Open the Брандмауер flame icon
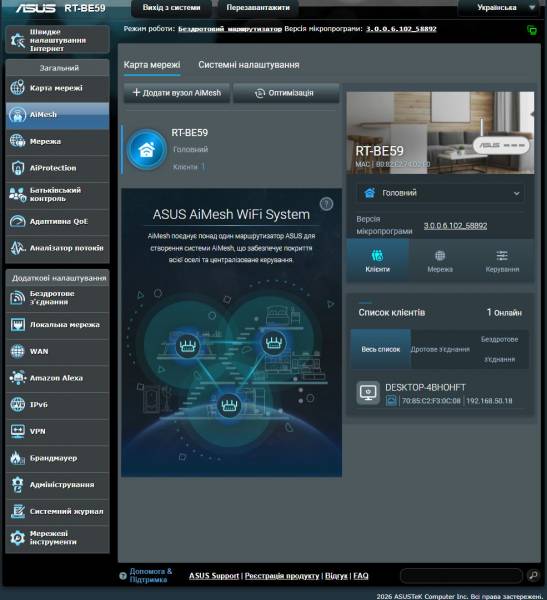 pos(18,458)
